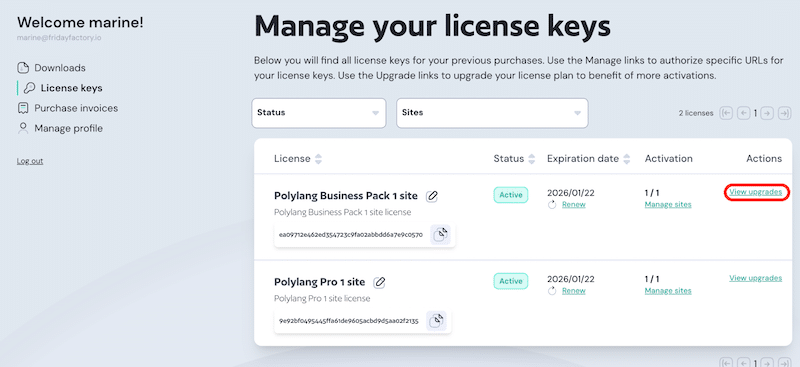Open Manage sites for Polylang Pro

668,291
